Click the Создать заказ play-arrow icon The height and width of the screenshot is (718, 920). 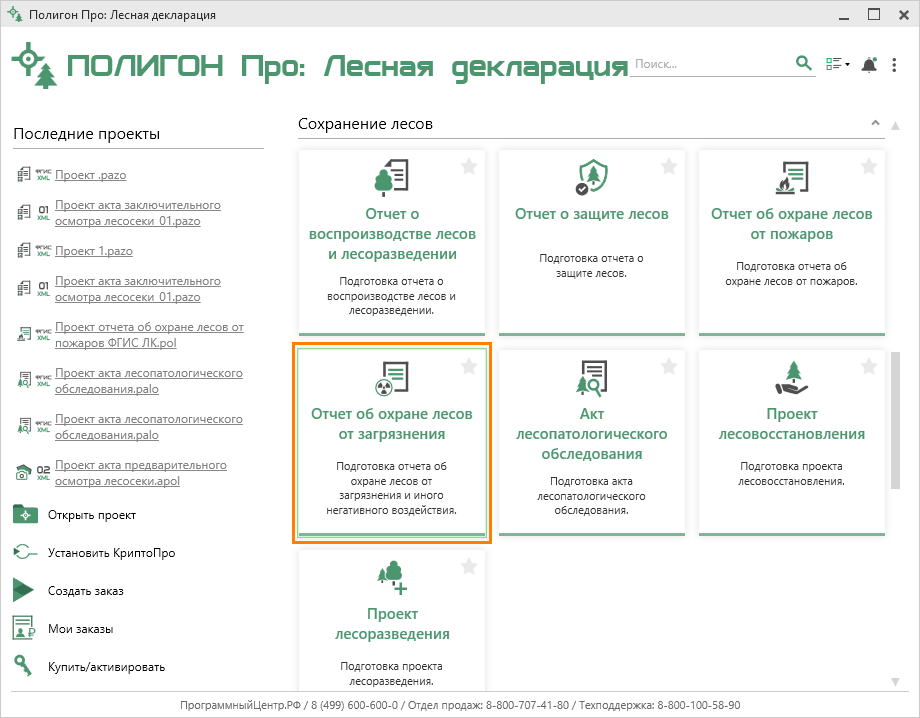coord(23,590)
